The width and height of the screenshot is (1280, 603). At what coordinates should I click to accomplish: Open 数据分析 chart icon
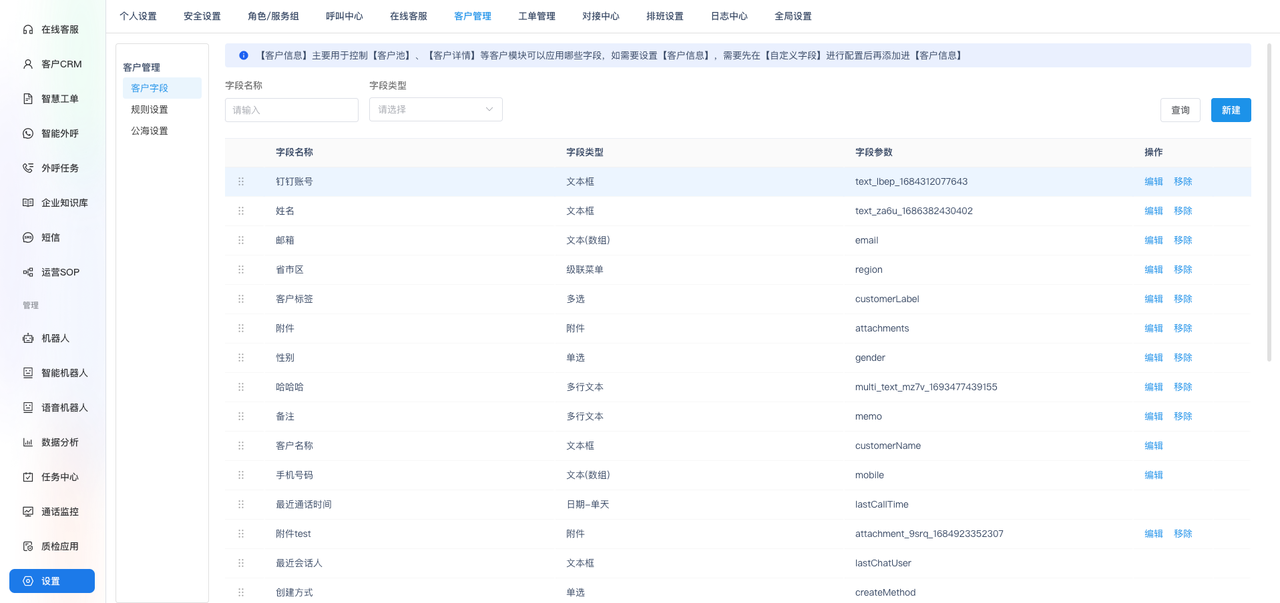point(28,442)
